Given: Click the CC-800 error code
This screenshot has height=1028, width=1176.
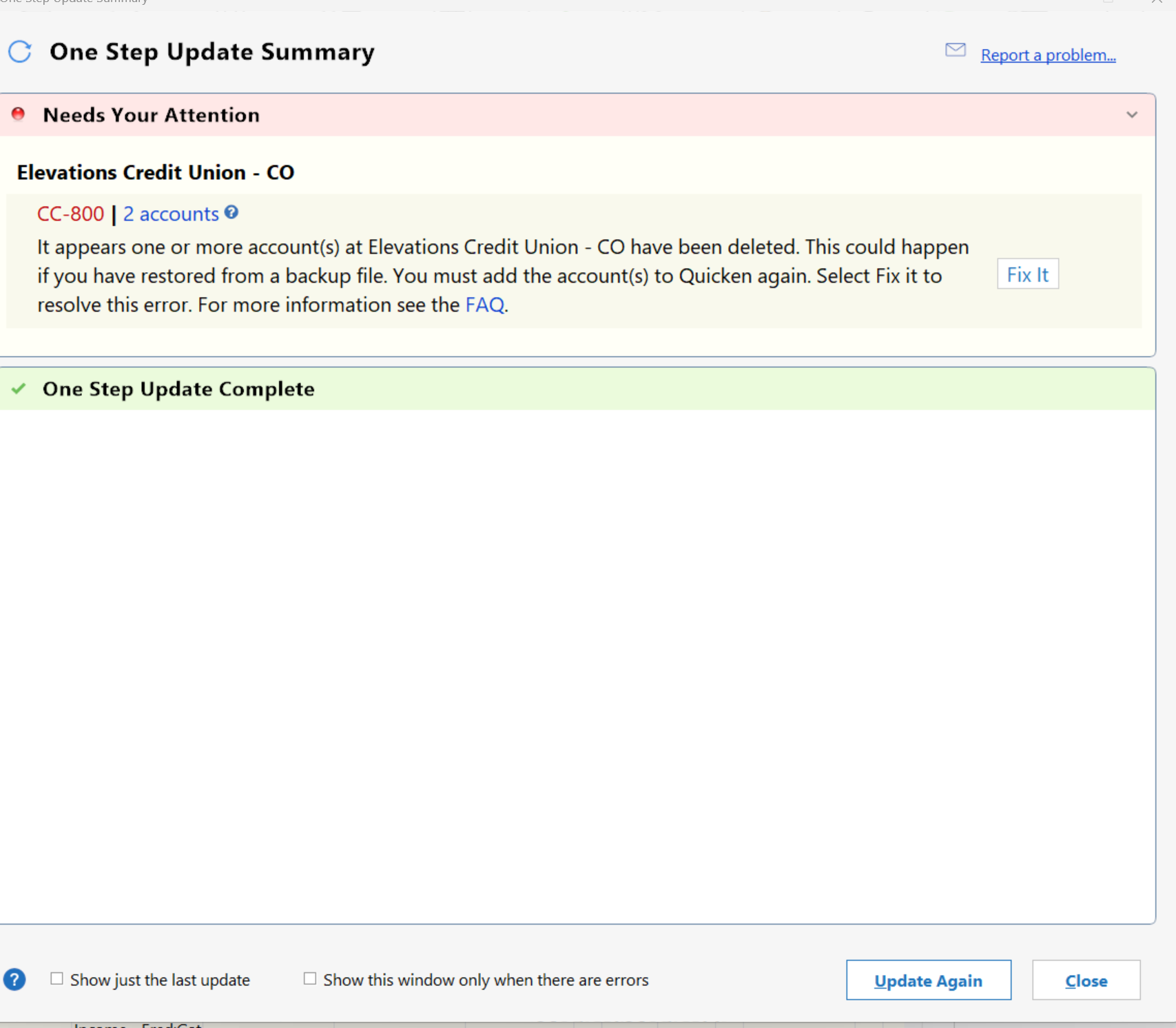Looking at the screenshot, I should 70,214.
